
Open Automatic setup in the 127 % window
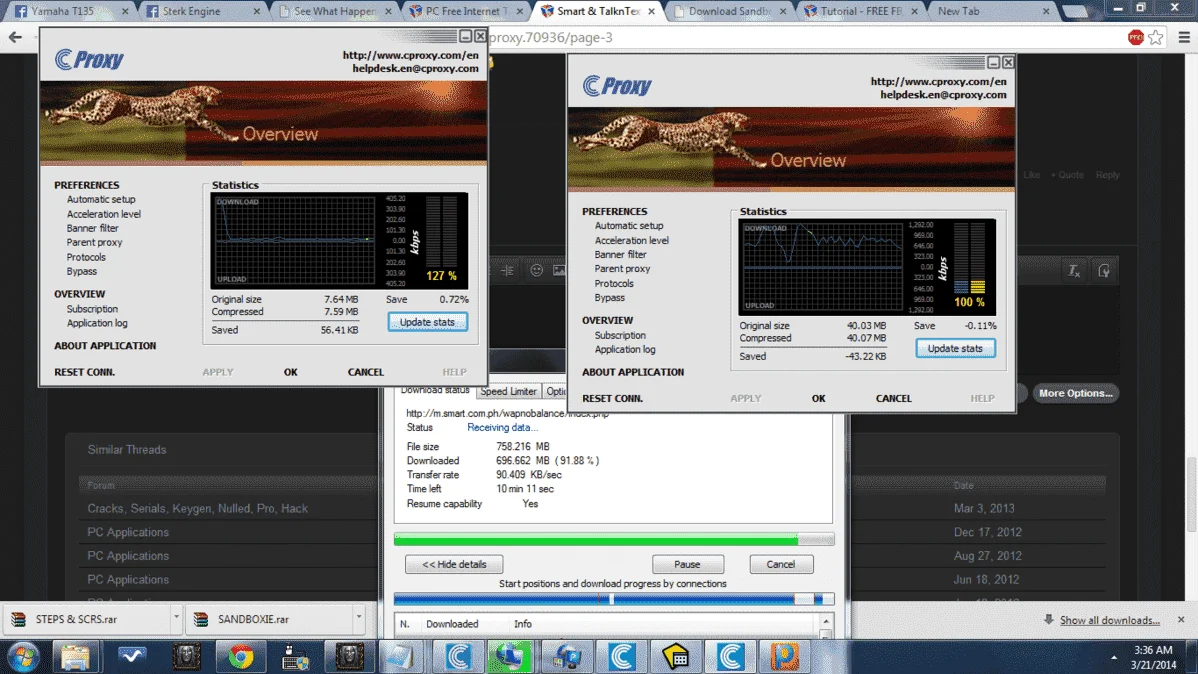point(101,199)
